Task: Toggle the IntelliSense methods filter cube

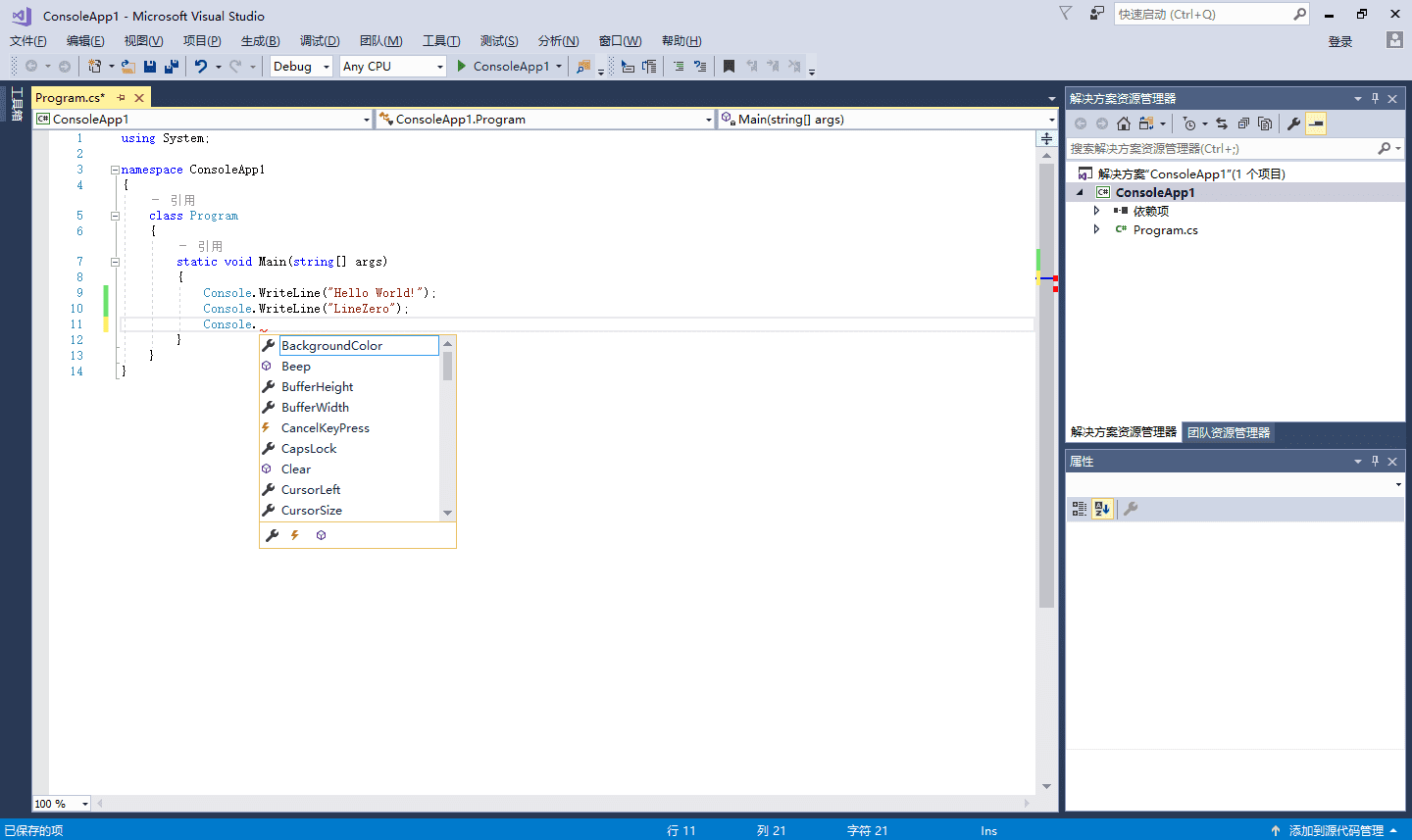Action: click(x=321, y=535)
